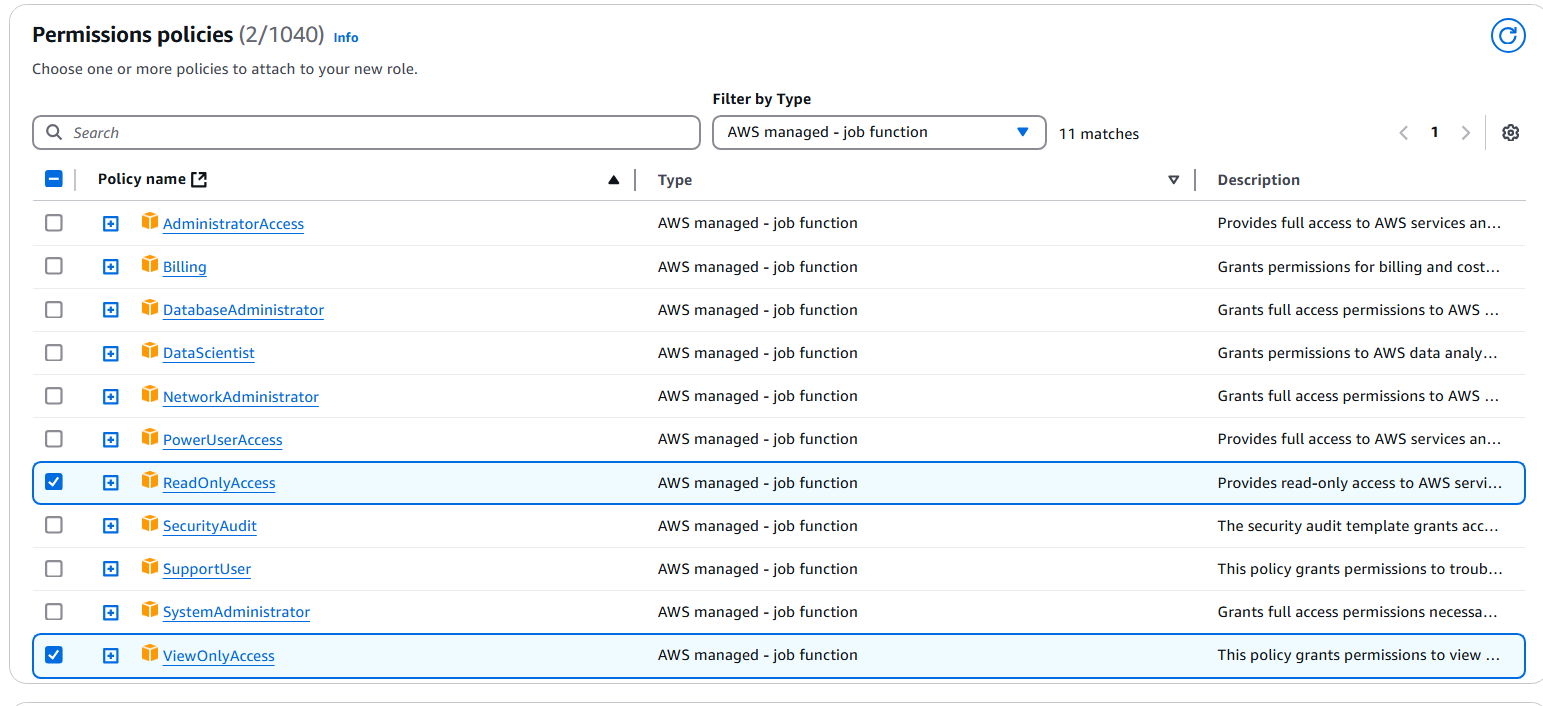Expand the DatabaseAdministrator policy details

[x=111, y=310]
